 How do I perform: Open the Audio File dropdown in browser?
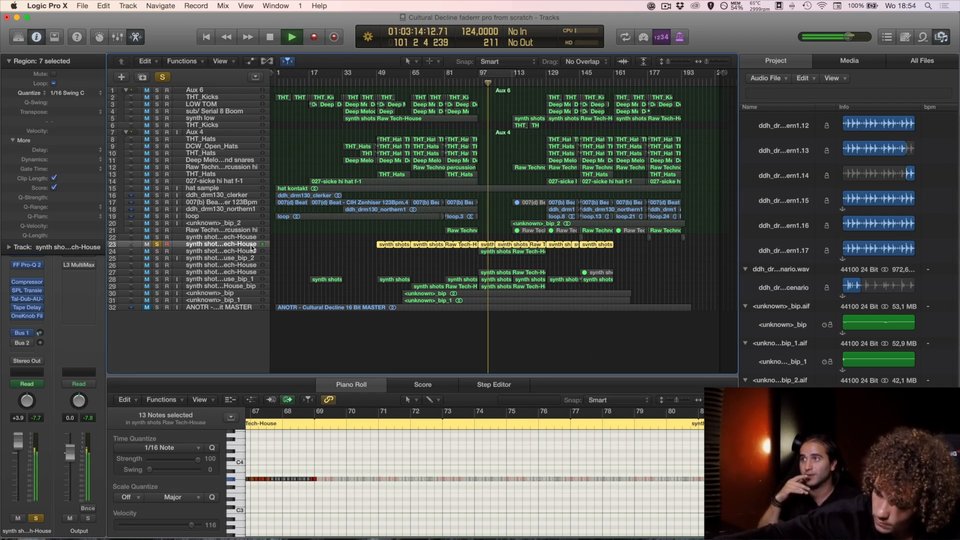[x=768, y=78]
